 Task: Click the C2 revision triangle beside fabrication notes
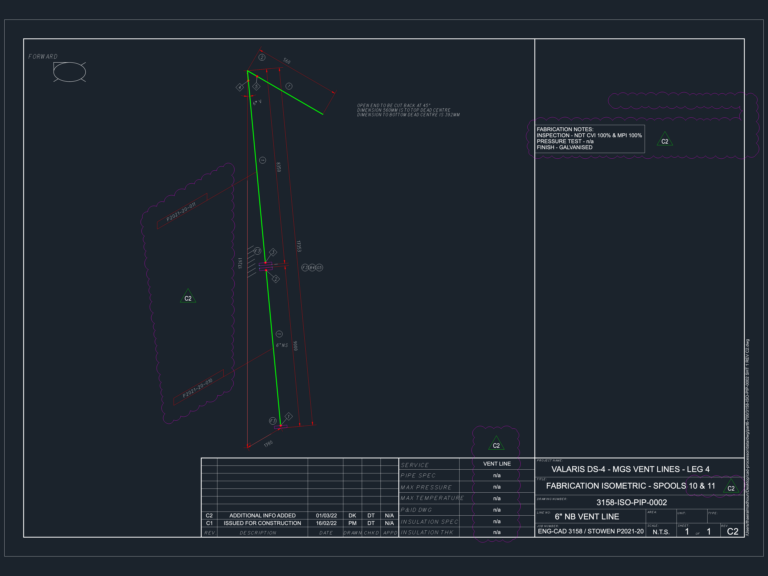tap(665, 140)
